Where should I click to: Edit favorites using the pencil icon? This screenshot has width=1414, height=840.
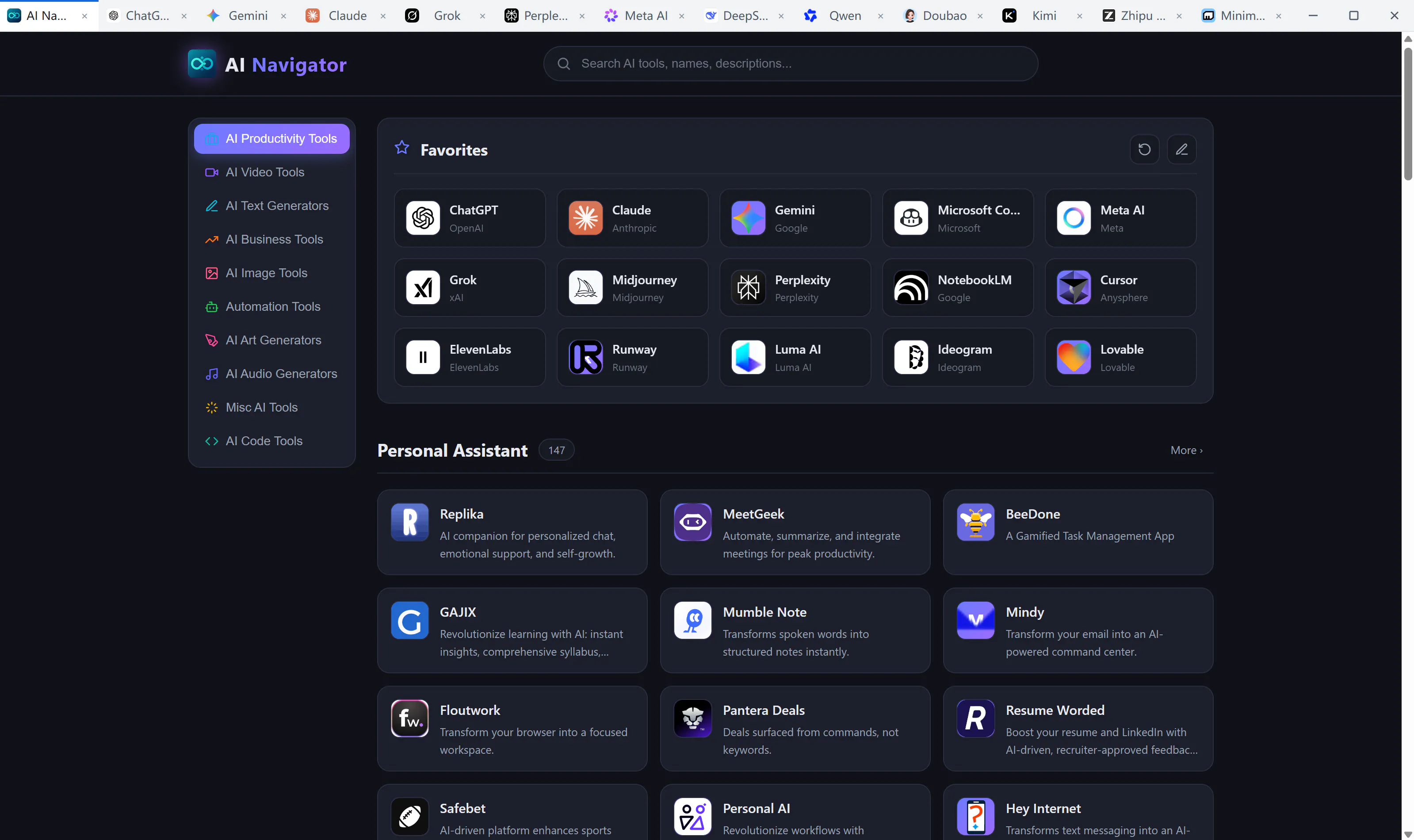tap(1181, 149)
